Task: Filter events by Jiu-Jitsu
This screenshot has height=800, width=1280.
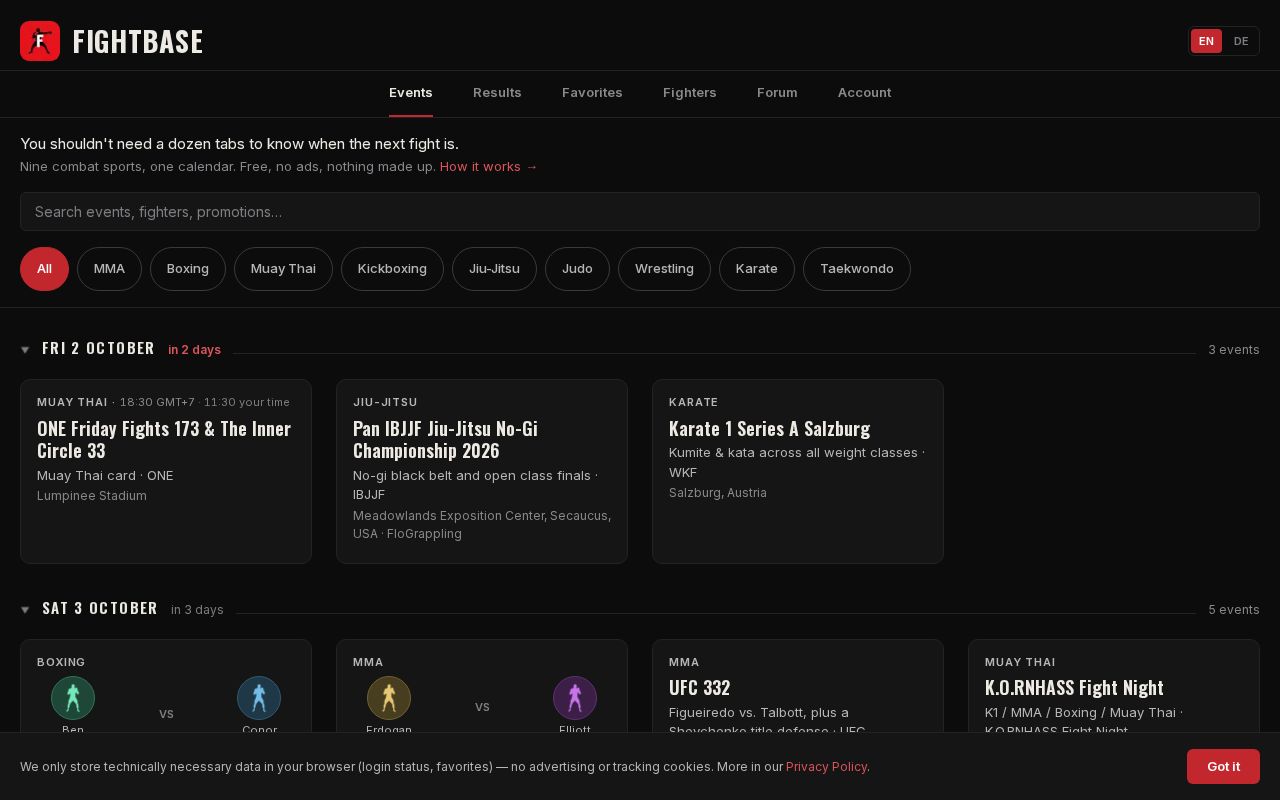Action: (x=494, y=269)
